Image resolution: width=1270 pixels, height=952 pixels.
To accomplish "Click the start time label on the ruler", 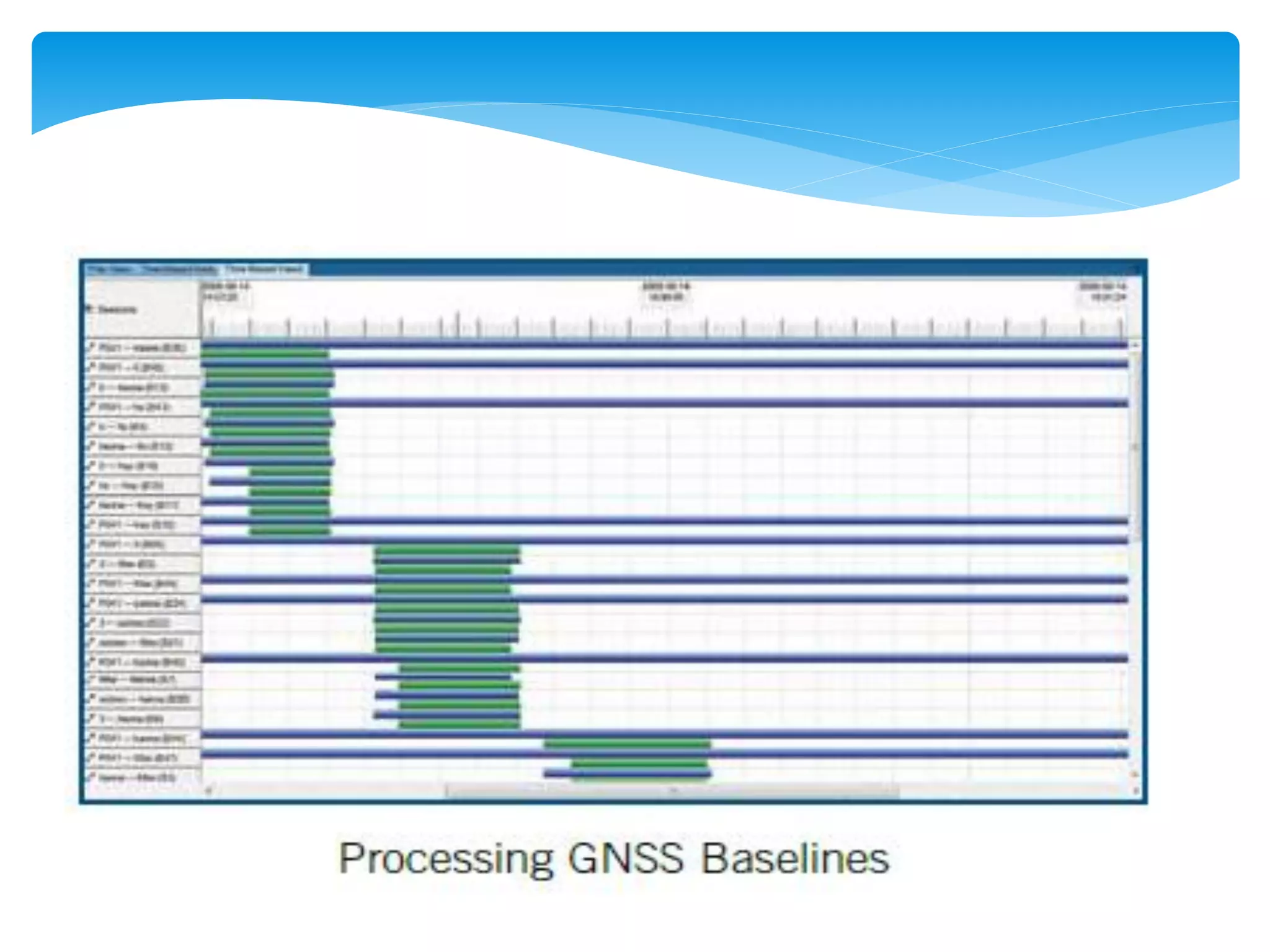I will [x=226, y=291].
